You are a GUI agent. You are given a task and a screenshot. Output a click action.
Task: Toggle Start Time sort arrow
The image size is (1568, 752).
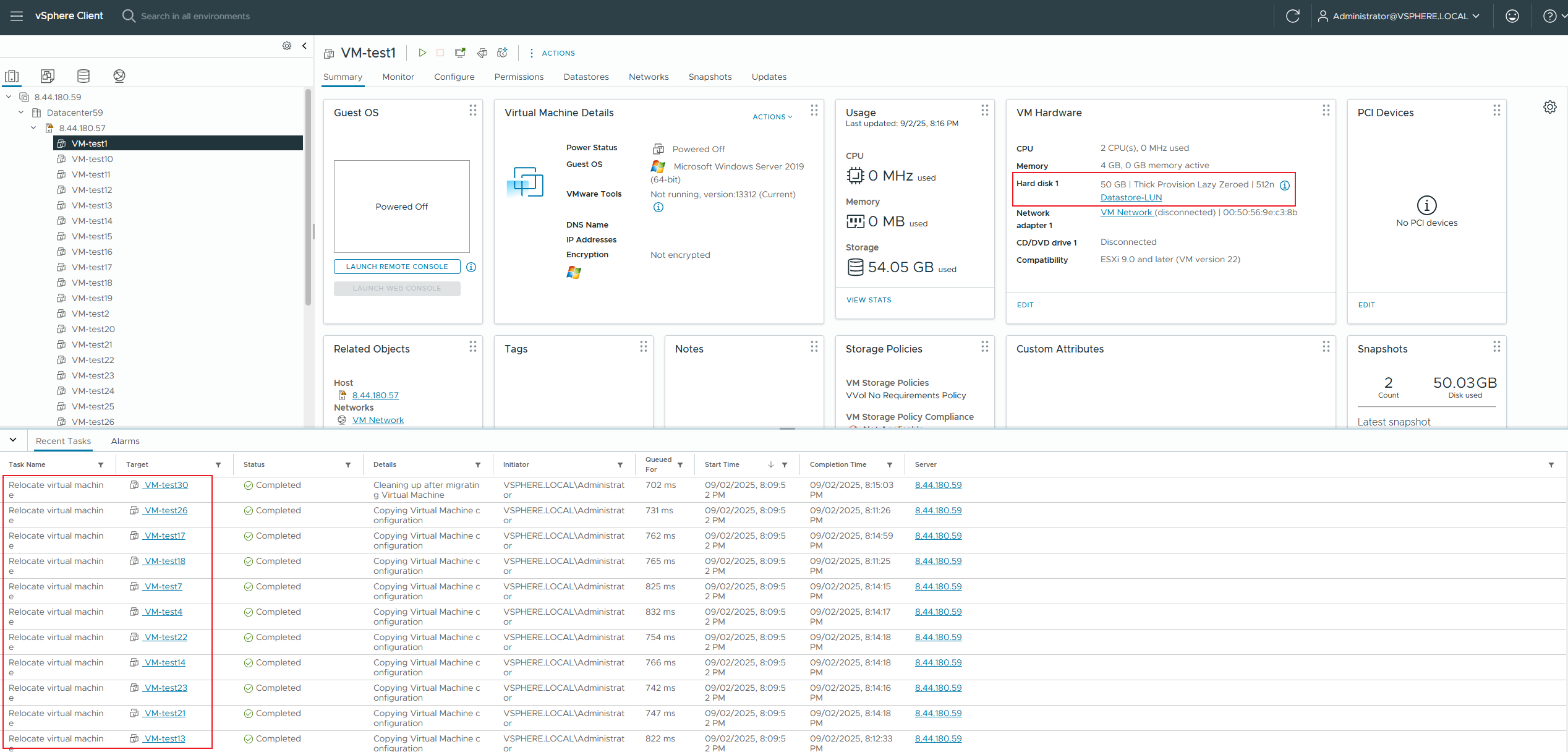(x=771, y=465)
